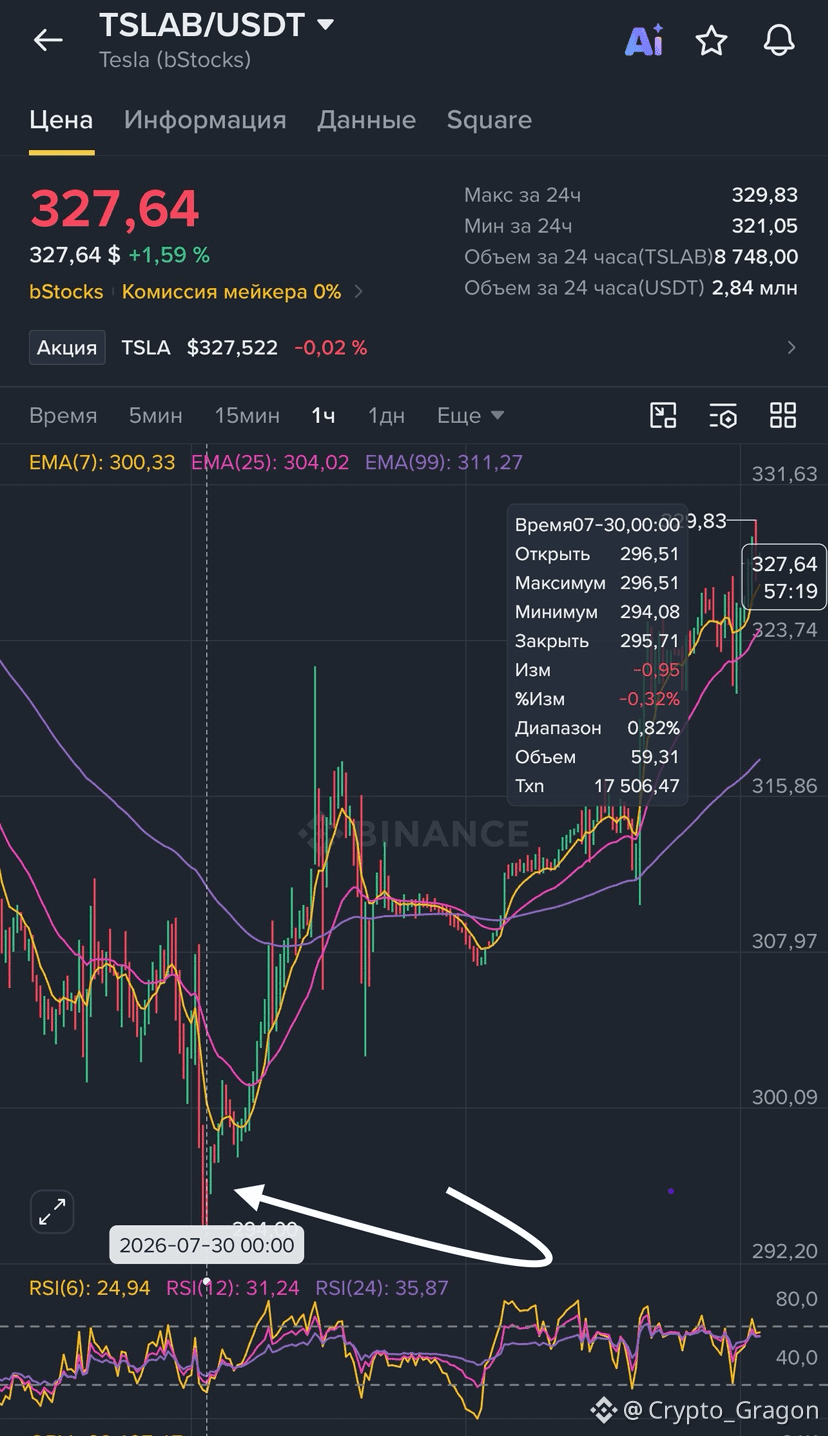The width and height of the screenshot is (828, 1436).
Task: Switch to the Информация tab
Action: (205, 120)
